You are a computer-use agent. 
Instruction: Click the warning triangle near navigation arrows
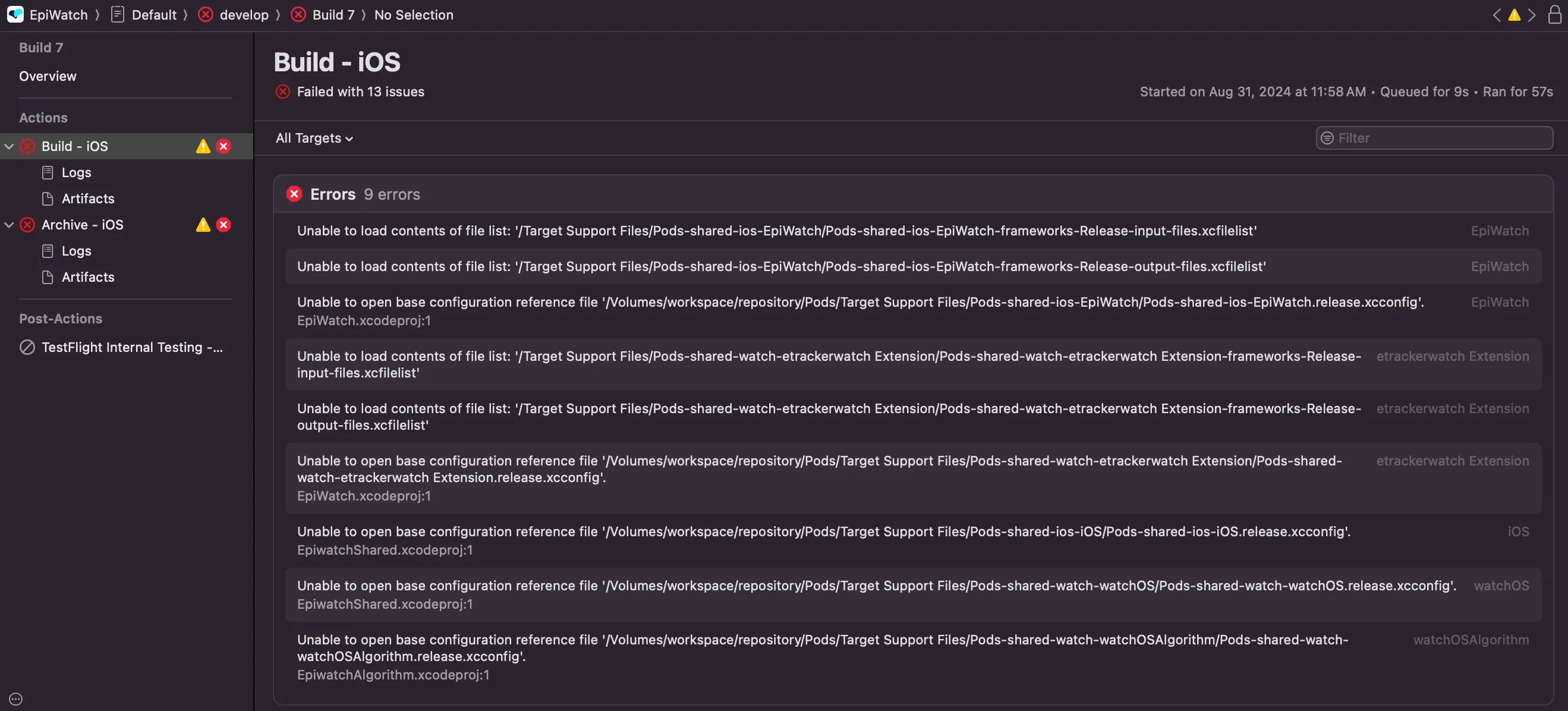tap(1514, 16)
